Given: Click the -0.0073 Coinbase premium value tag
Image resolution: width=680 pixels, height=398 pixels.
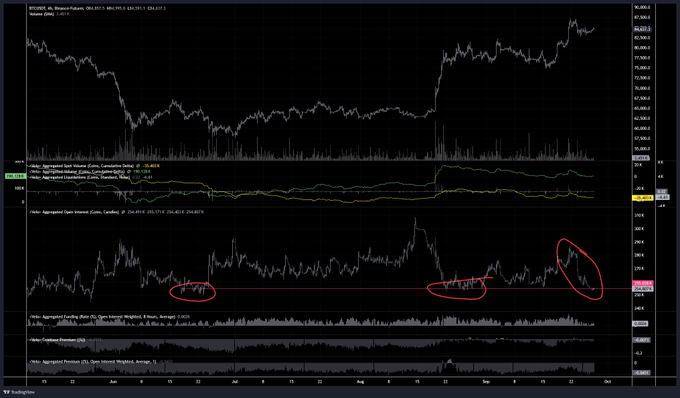Looking at the screenshot, I should pyautogui.click(x=642, y=340).
